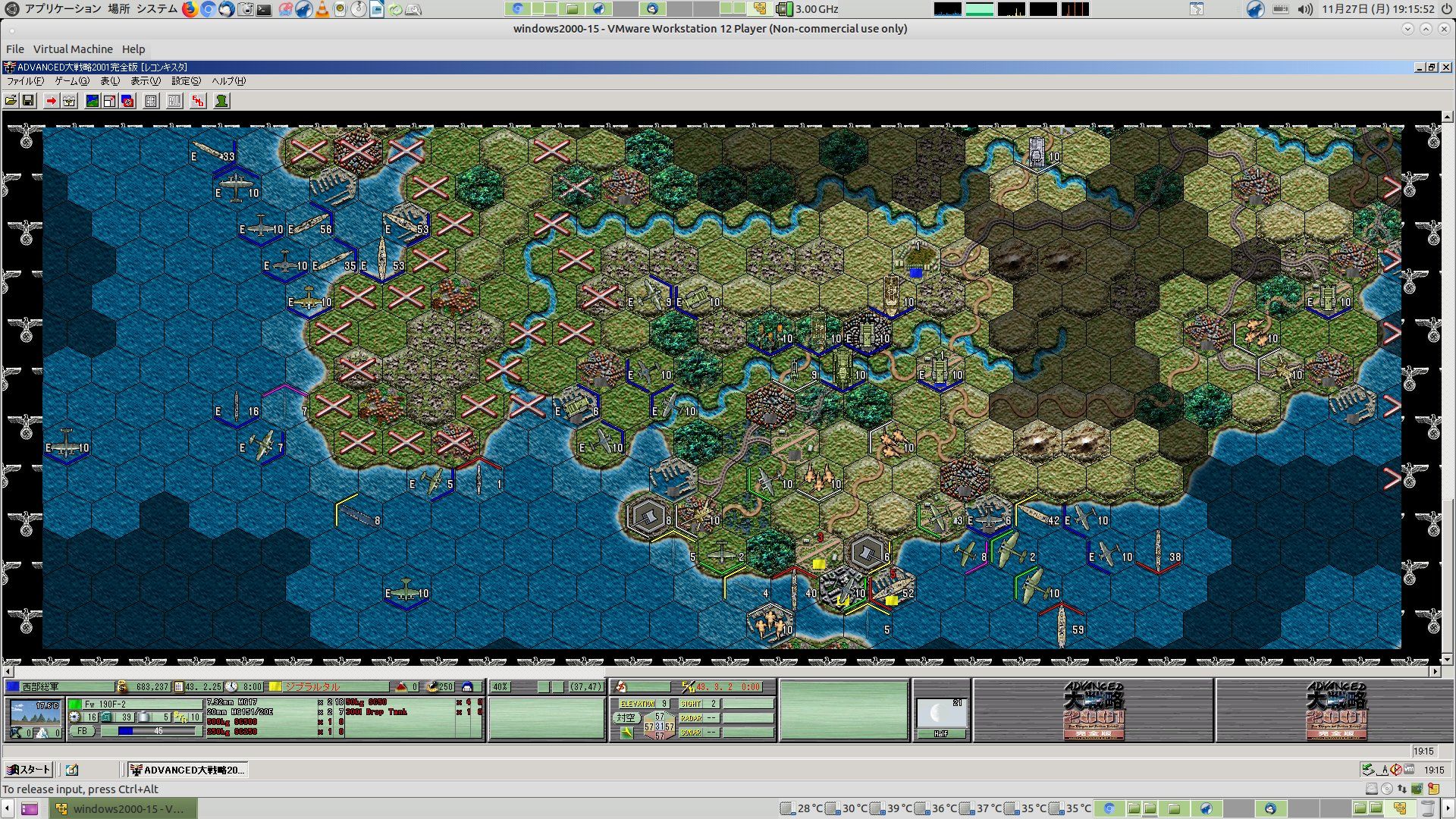Open the Virtual Machine menu

click(x=73, y=49)
